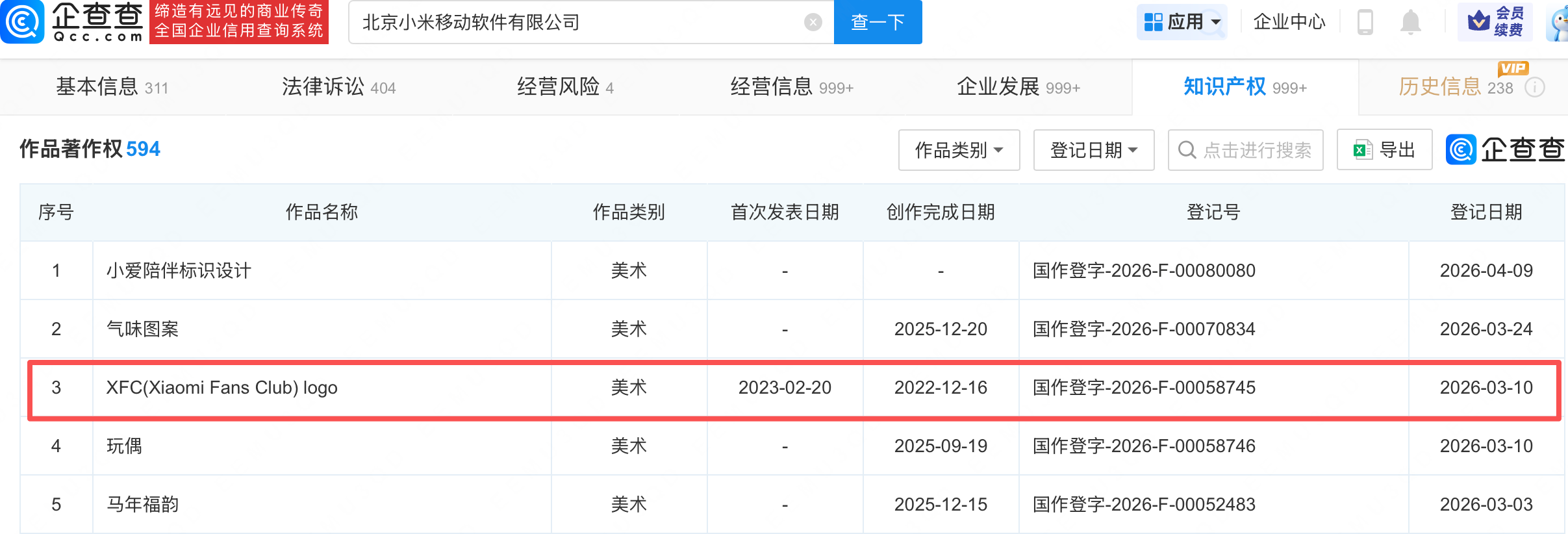This screenshot has height=534, width=1568.
Task: Open the mobile phone app icon
Action: [x=1365, y=22]
